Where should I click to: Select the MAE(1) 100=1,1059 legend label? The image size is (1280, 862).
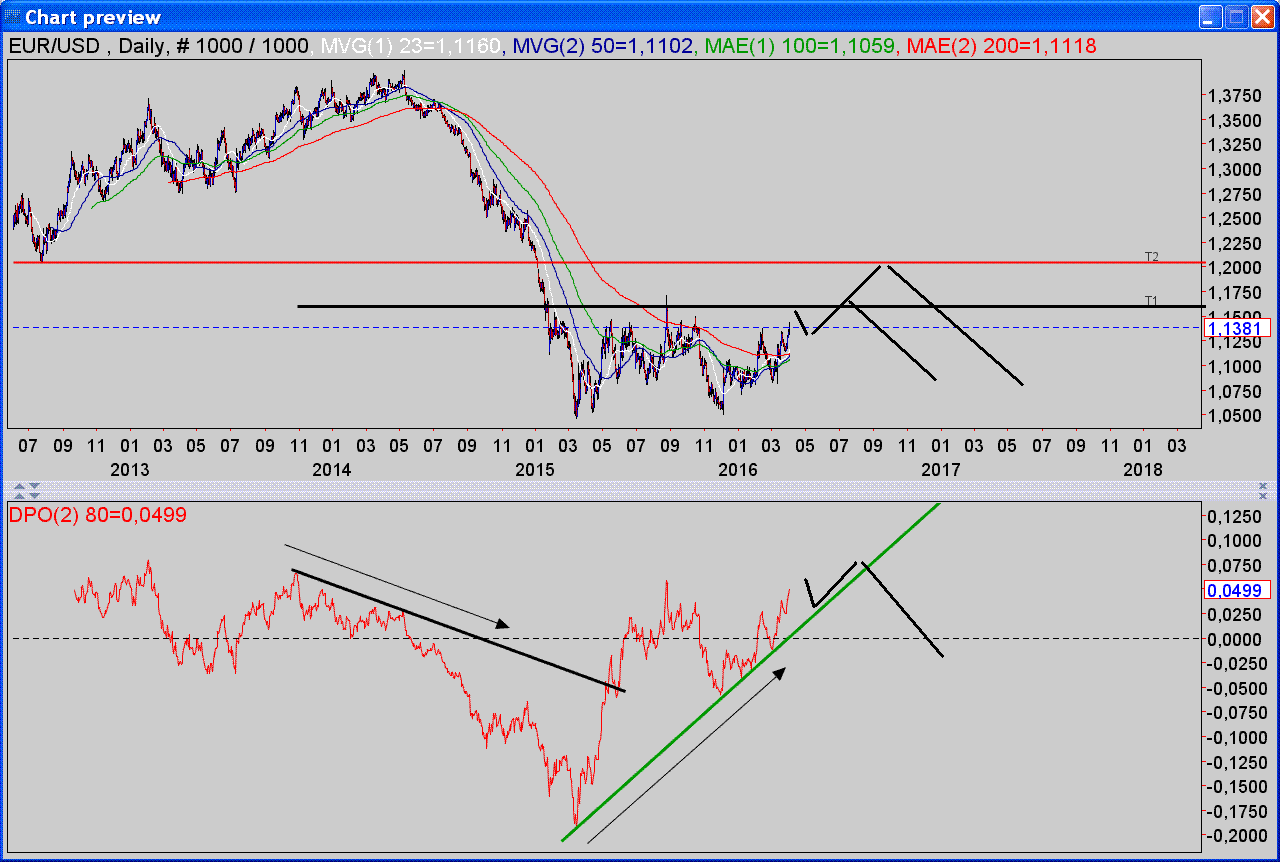[x=801, y=45]
